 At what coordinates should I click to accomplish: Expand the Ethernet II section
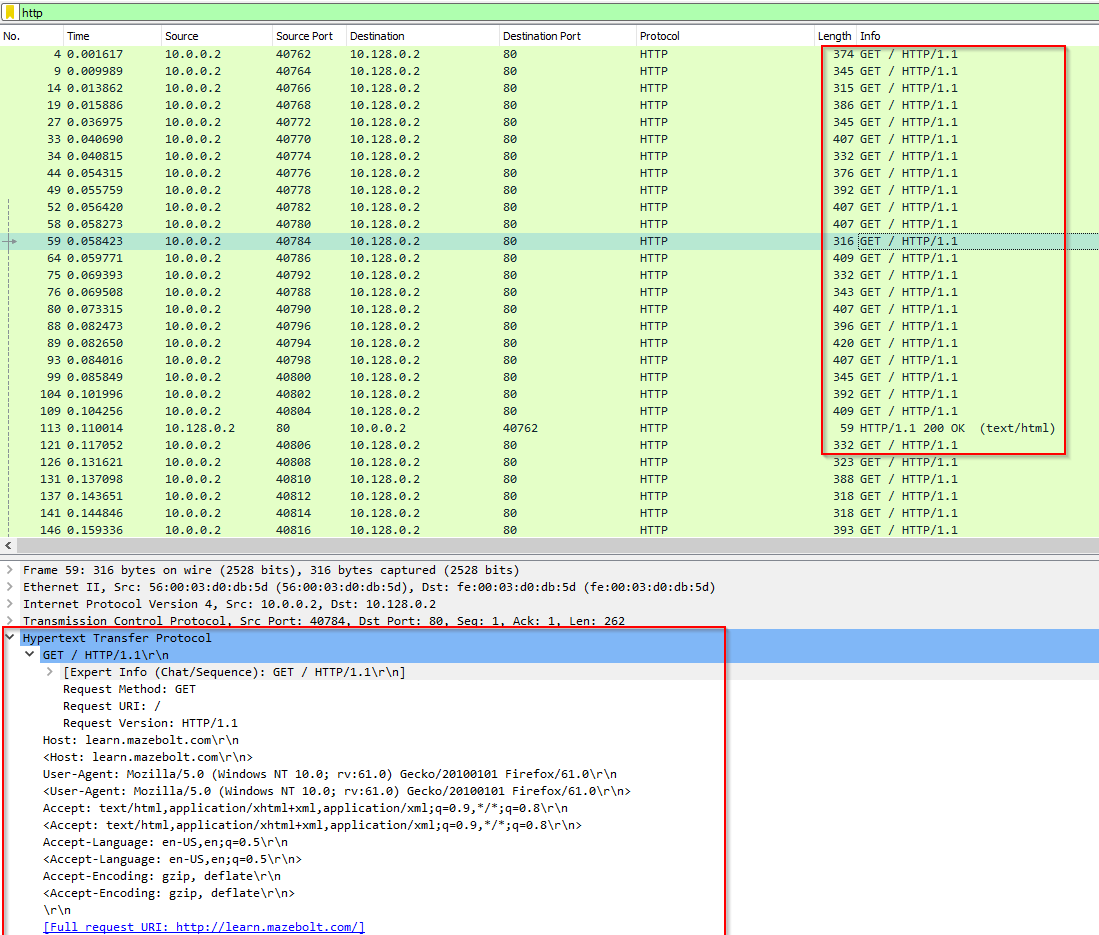click(x=10, y=587)
